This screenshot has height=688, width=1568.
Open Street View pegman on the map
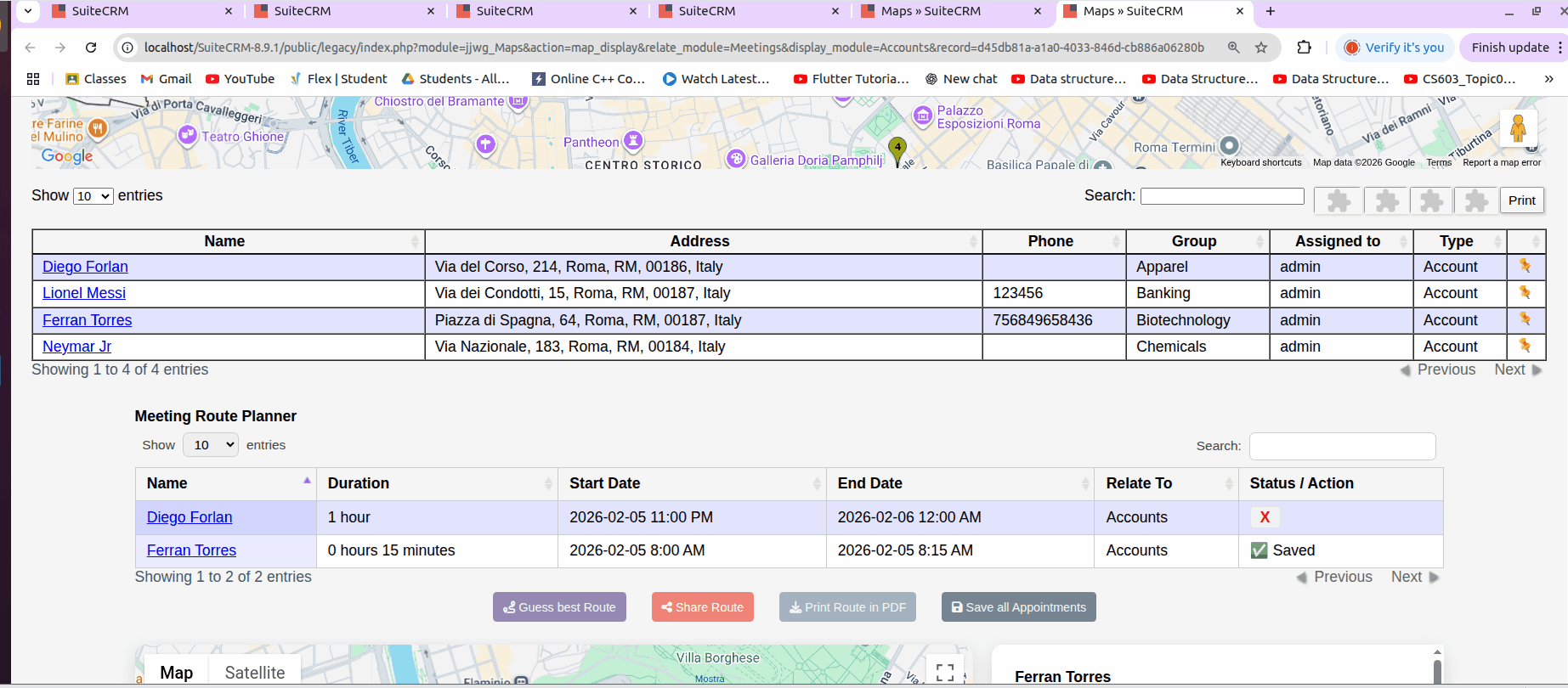1518,129
